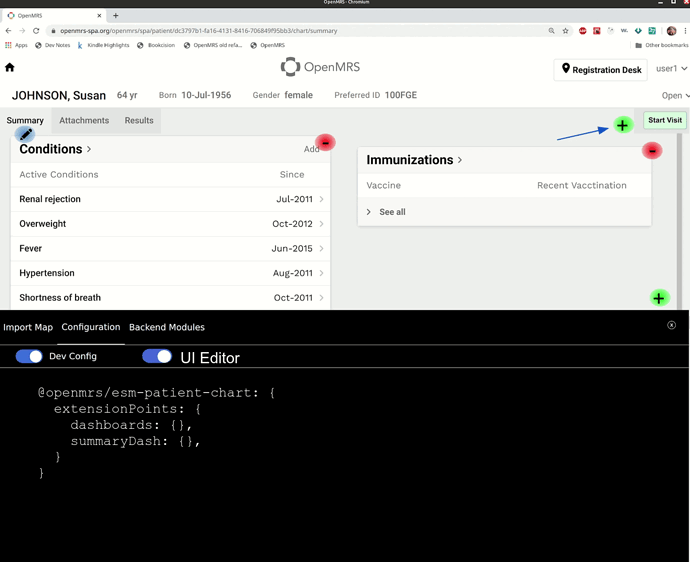The width and height of the screenshot is (690, 562).
Task: Click the browser address bar URL
Action: (198, 31)
